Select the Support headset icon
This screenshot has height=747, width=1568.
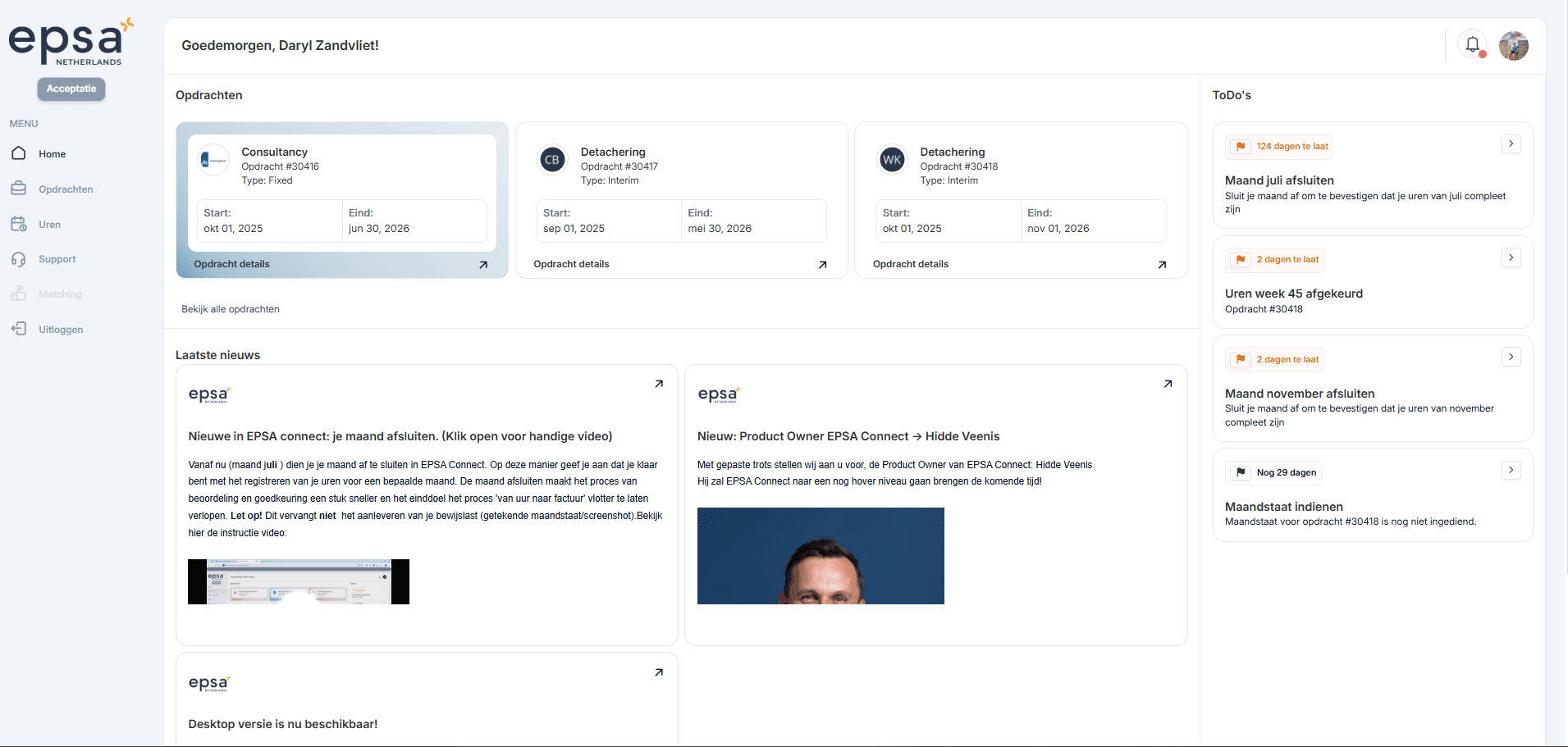click(19, 259)
